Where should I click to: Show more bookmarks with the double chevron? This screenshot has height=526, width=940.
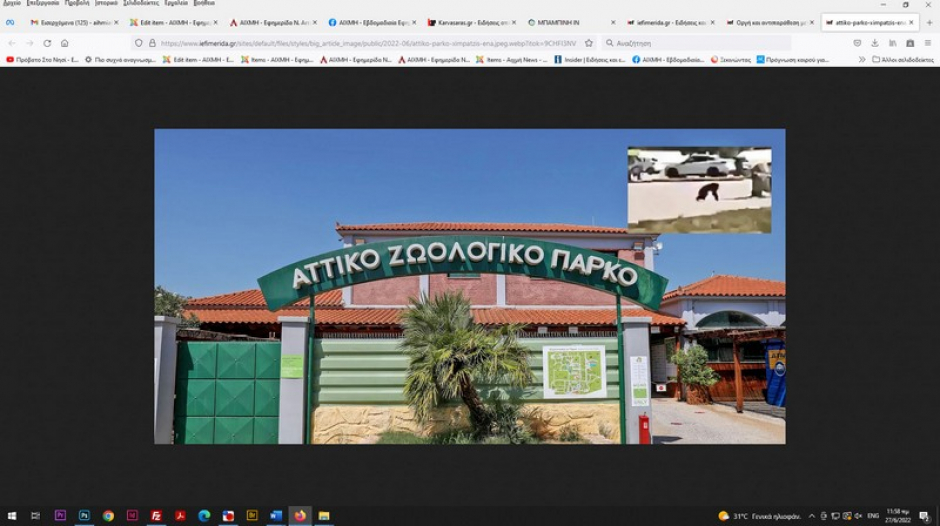[861, 59]
